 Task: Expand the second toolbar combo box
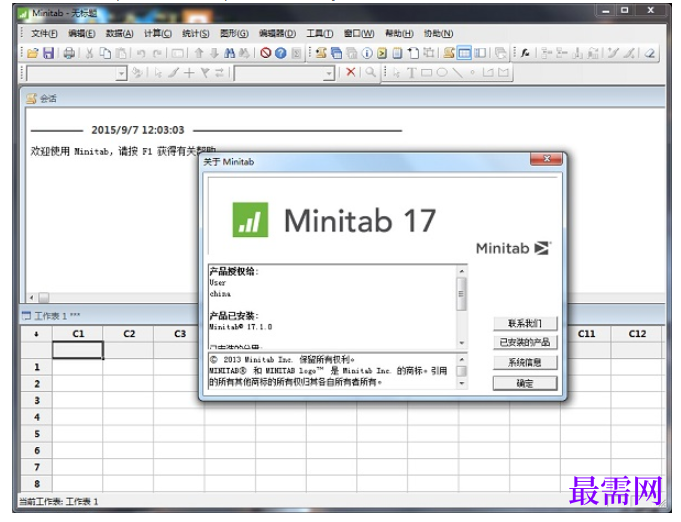[329, 73]
